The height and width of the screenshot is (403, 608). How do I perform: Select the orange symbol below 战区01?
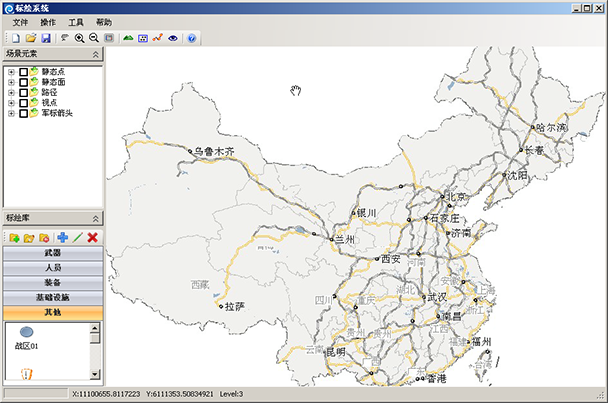click(26, 374)
